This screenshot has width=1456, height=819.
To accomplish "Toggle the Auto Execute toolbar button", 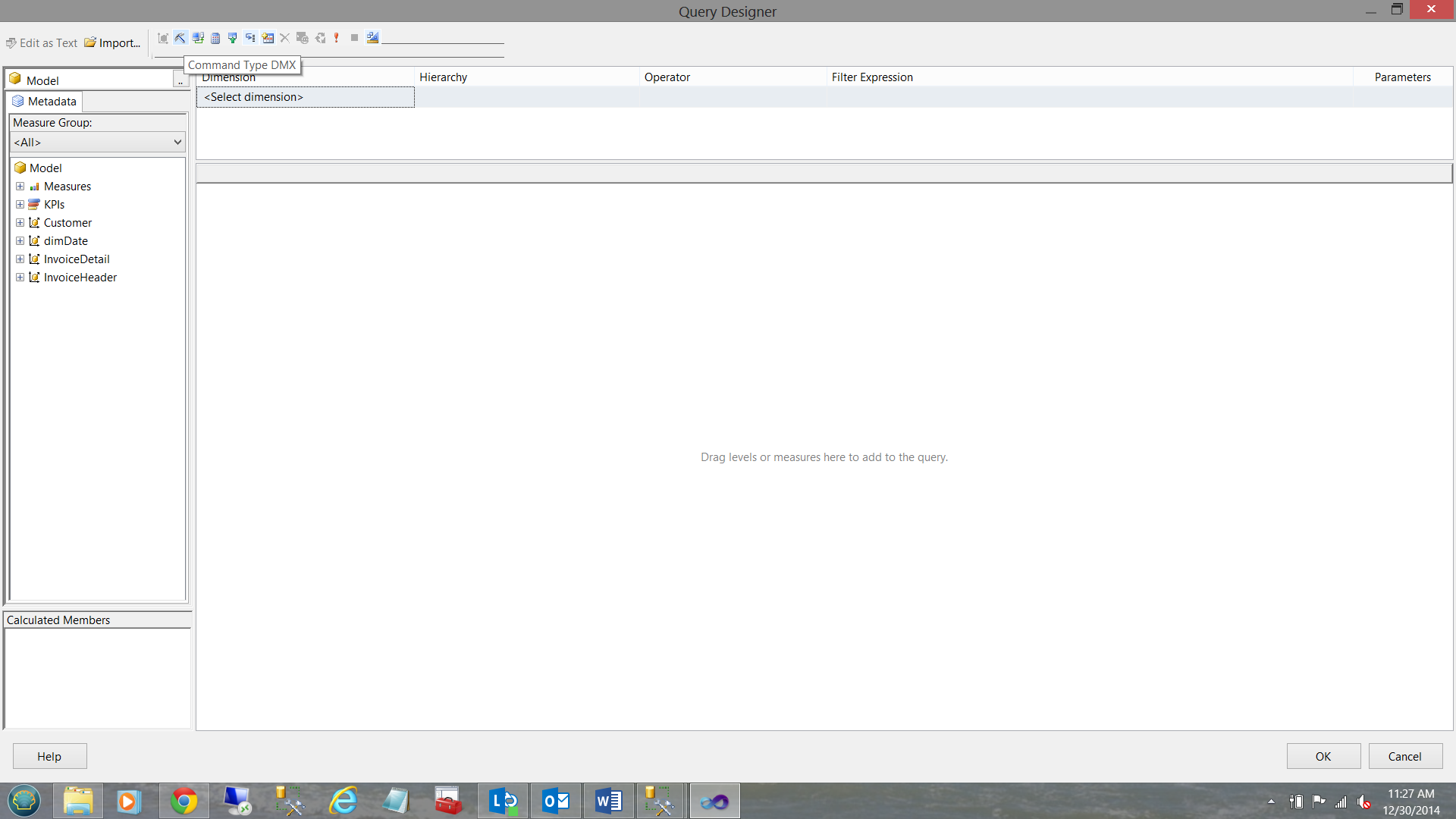I will click(x=250, y=38).
